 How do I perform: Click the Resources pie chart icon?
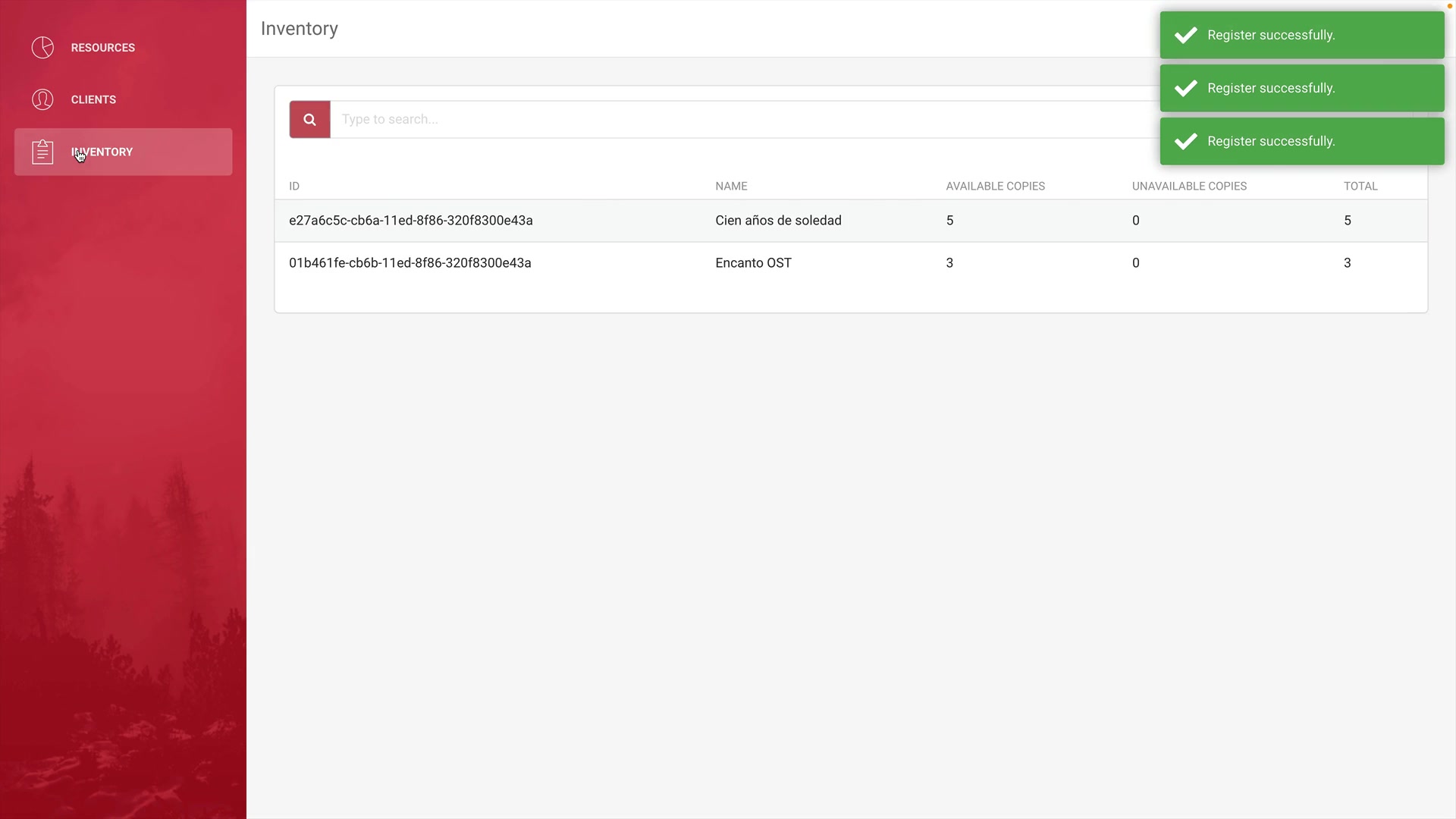[x=42, y=47]
